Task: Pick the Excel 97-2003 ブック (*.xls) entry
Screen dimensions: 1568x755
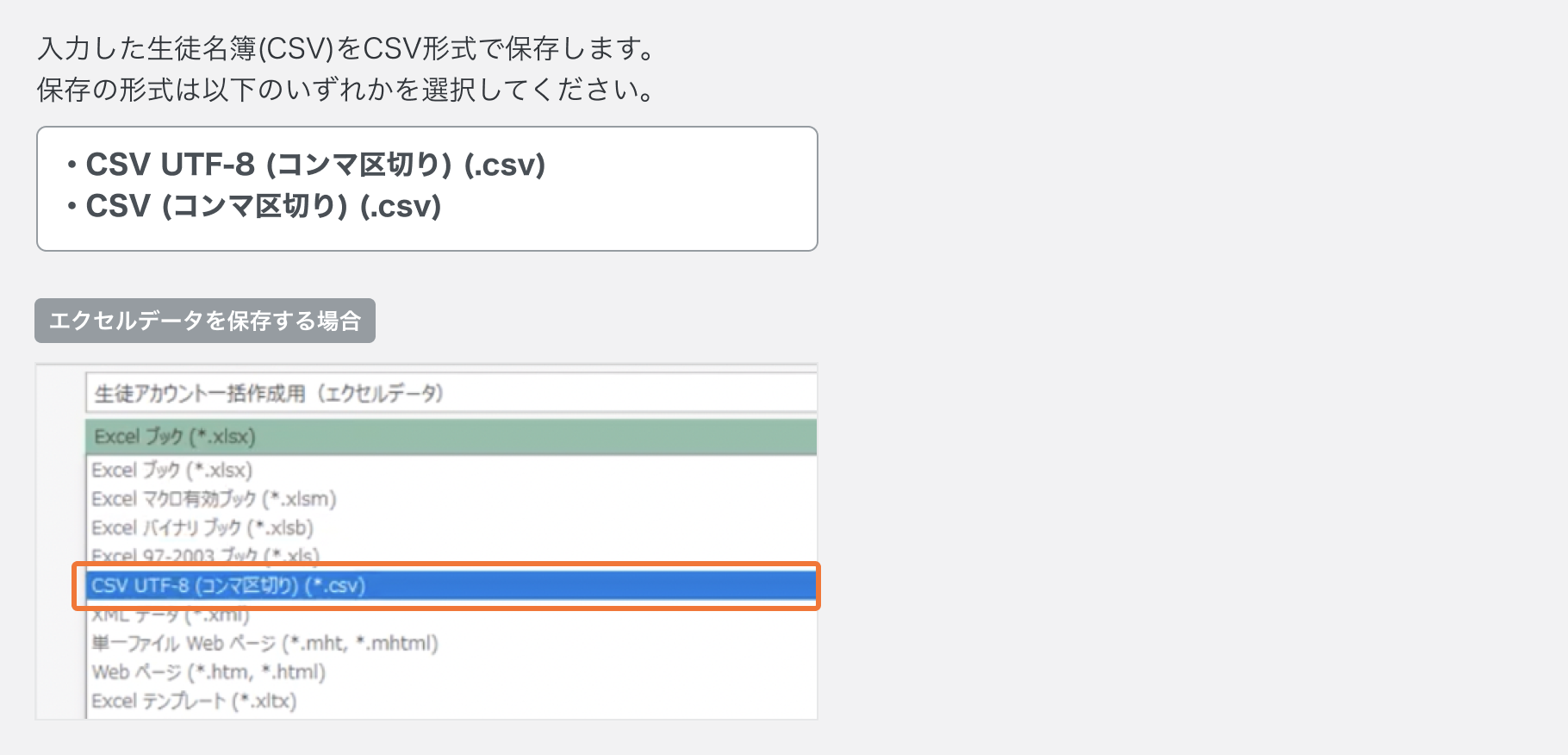Action: [x=205, y=554]
